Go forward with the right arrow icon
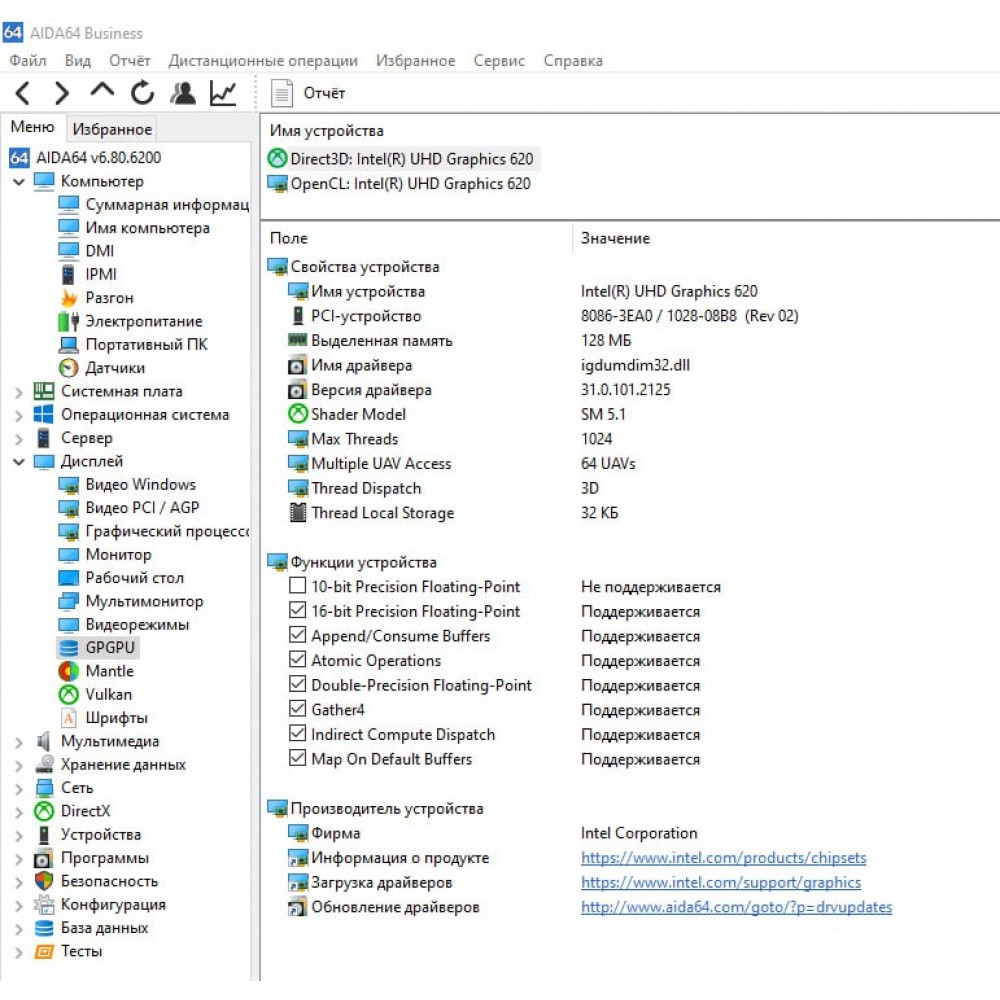 (x=62, y=93)
